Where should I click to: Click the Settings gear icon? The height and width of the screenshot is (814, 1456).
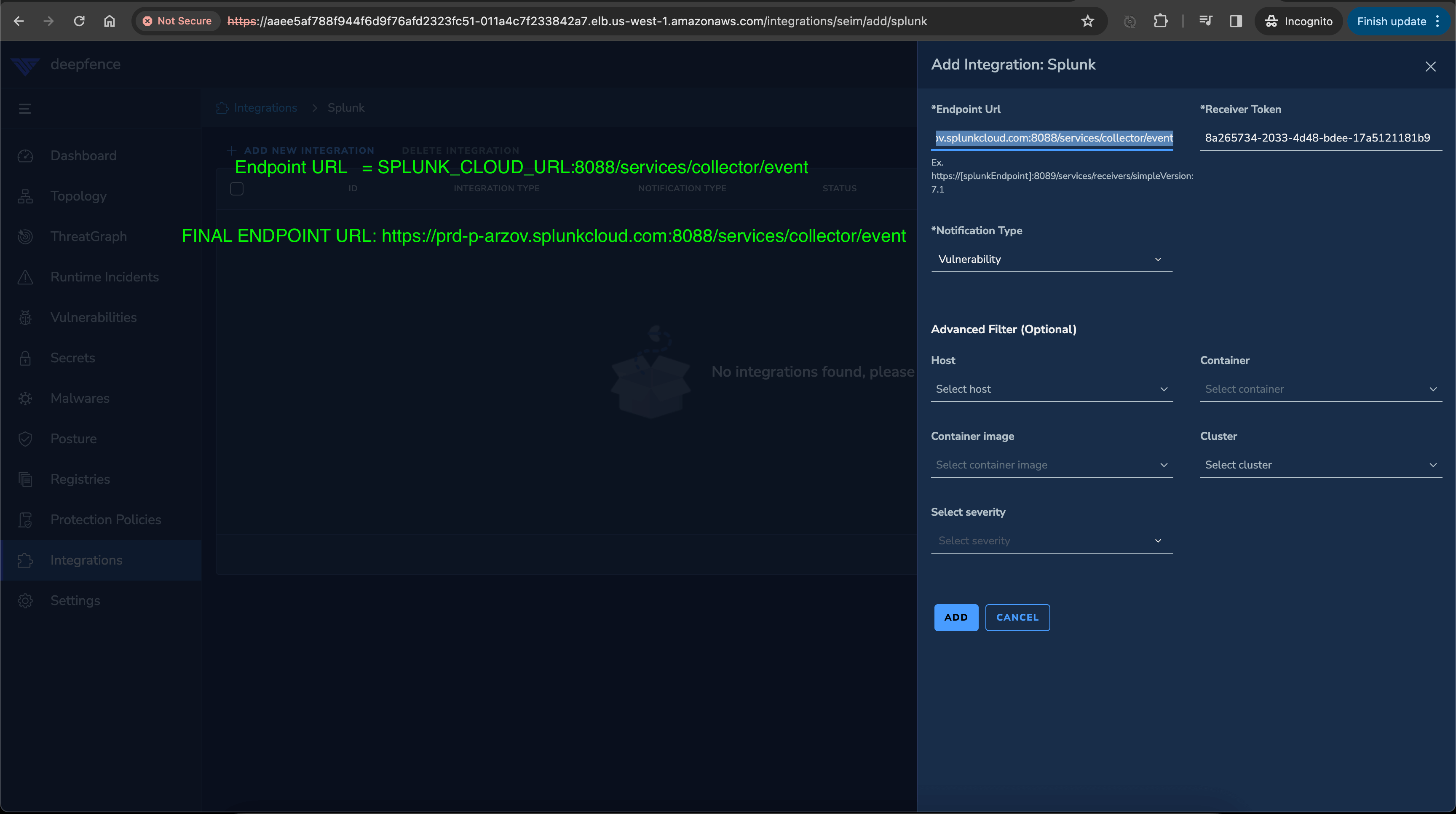point(25,600)
